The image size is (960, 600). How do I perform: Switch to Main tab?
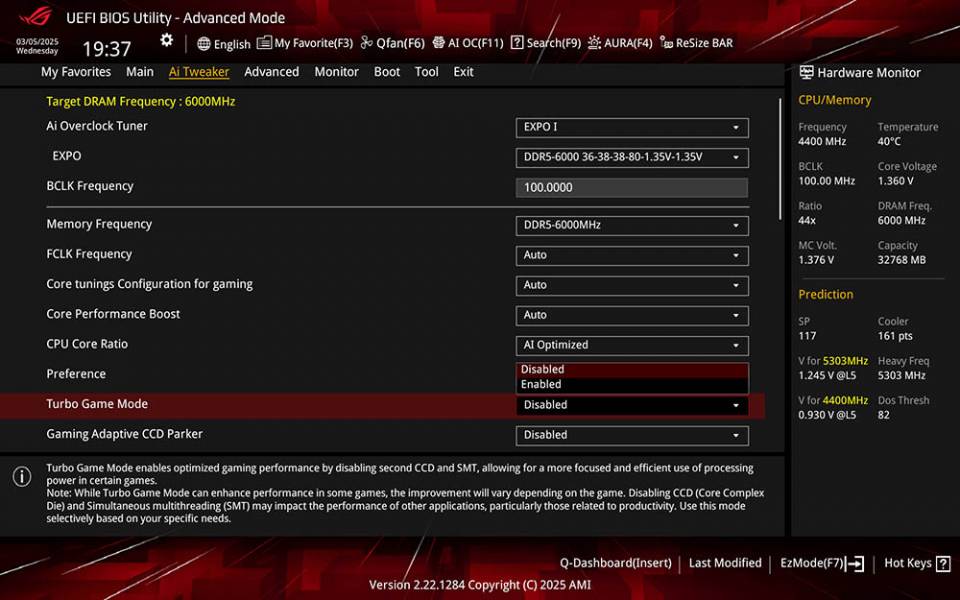(140, 72)
